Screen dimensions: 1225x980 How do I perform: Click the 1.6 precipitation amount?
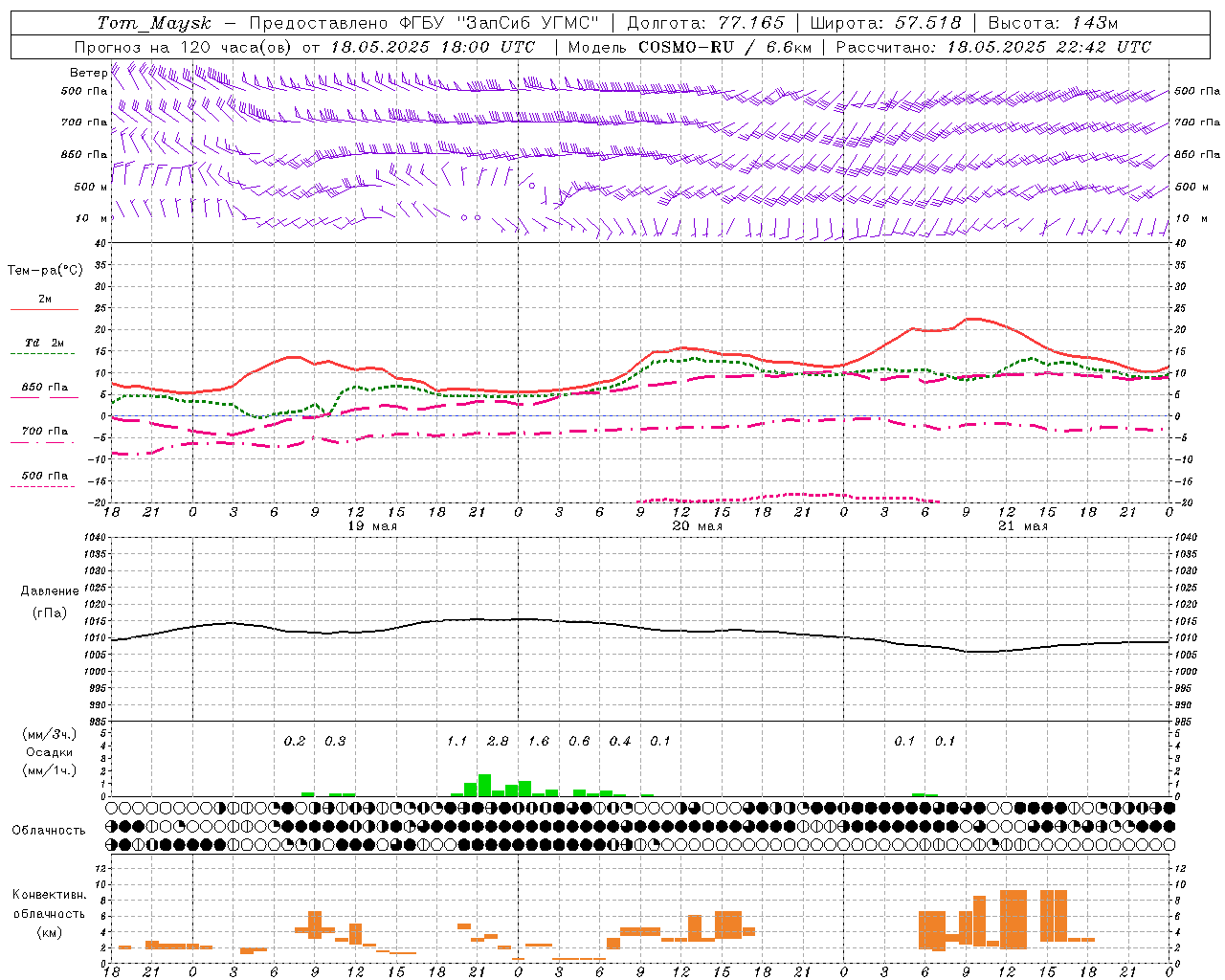[539, 741]
